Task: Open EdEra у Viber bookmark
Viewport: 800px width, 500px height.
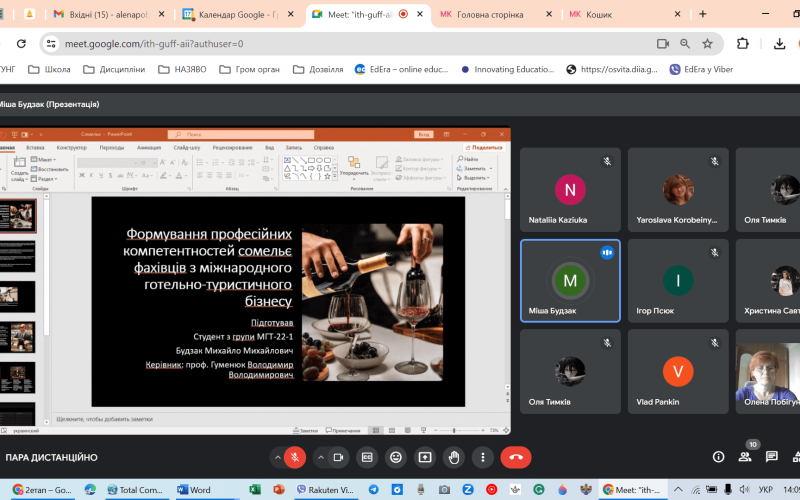Action: 702,69
